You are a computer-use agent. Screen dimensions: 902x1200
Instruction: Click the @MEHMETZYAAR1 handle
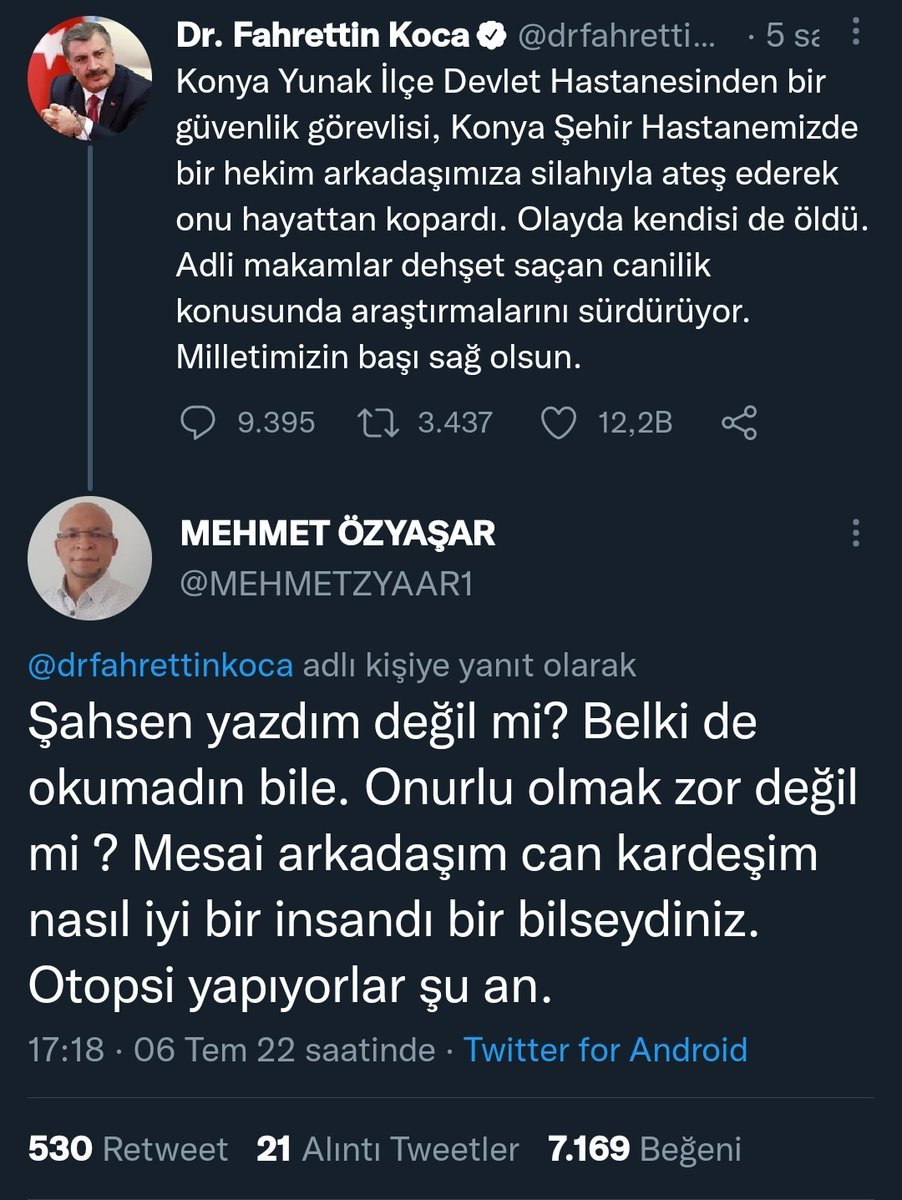coord(326,584)
